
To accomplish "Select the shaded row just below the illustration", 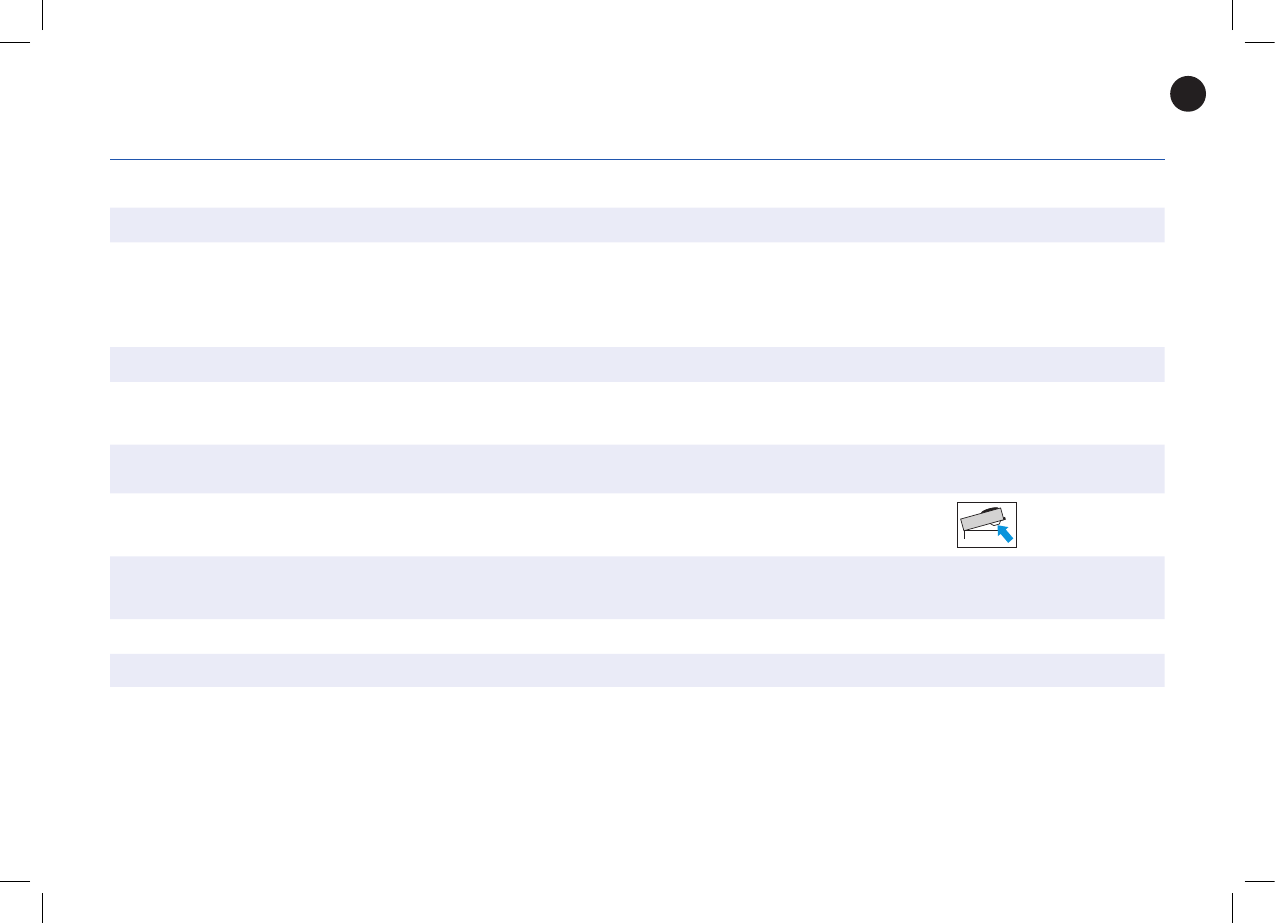I will [636, 587].
